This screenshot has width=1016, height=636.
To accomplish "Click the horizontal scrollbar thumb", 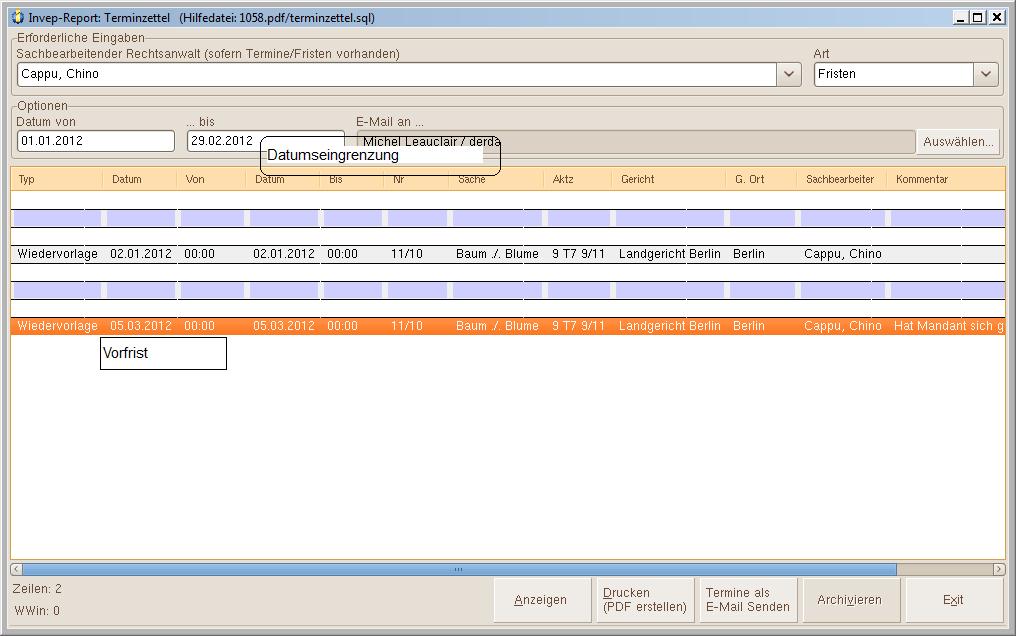I will [459, 569].
